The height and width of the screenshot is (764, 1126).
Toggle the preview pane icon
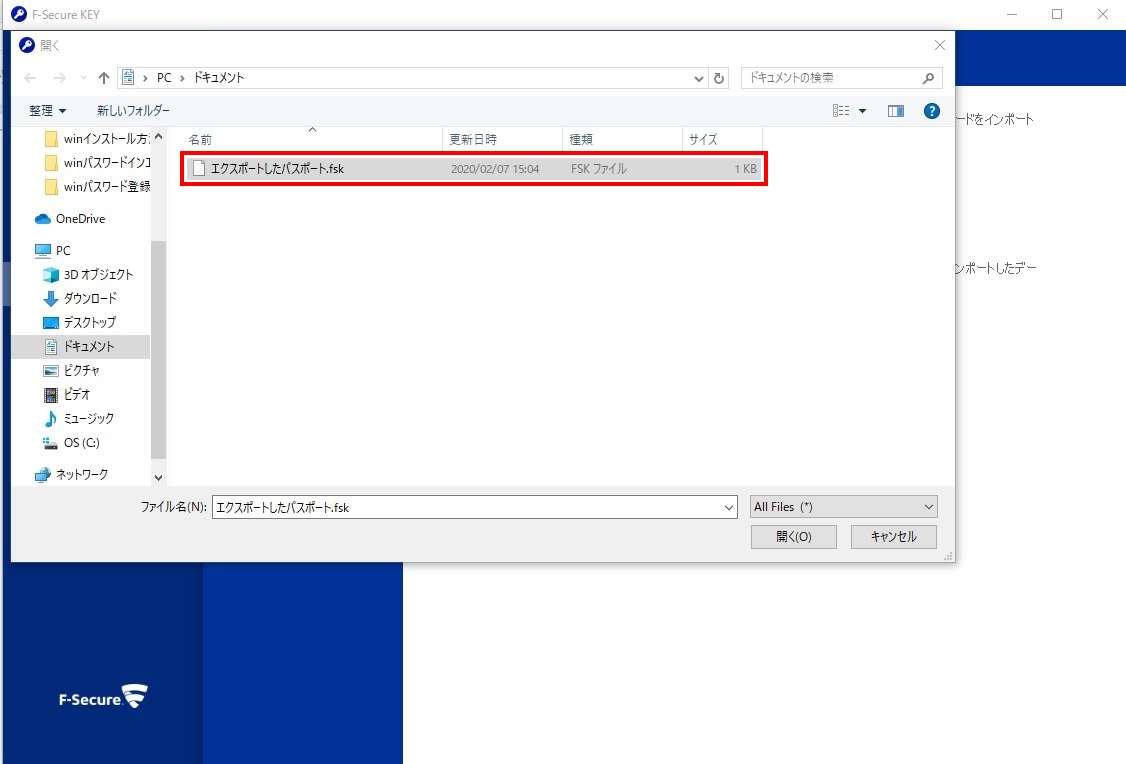(x=896, y=111)
